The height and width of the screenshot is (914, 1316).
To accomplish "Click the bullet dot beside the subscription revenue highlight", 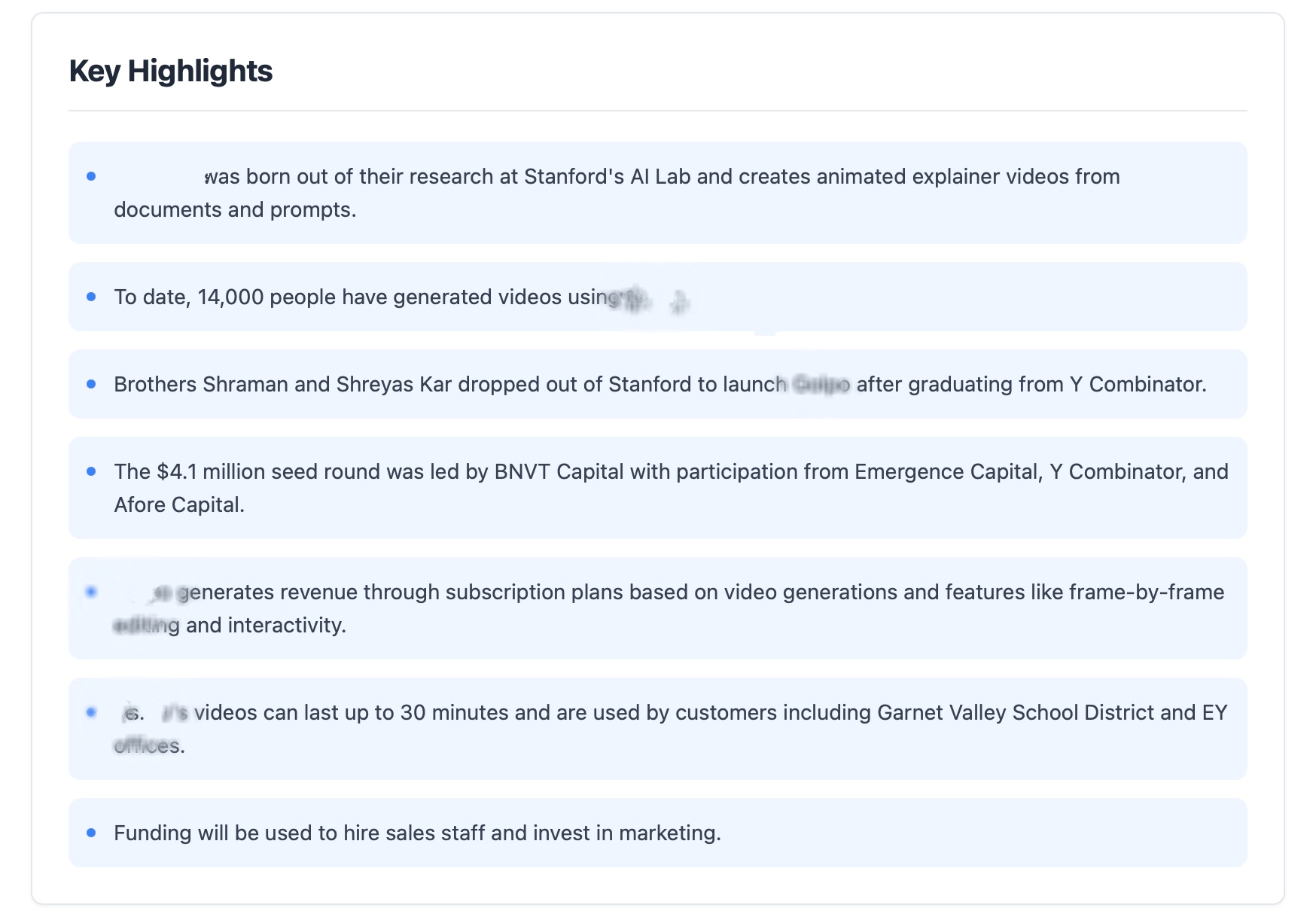I will [x=93, y=591].
